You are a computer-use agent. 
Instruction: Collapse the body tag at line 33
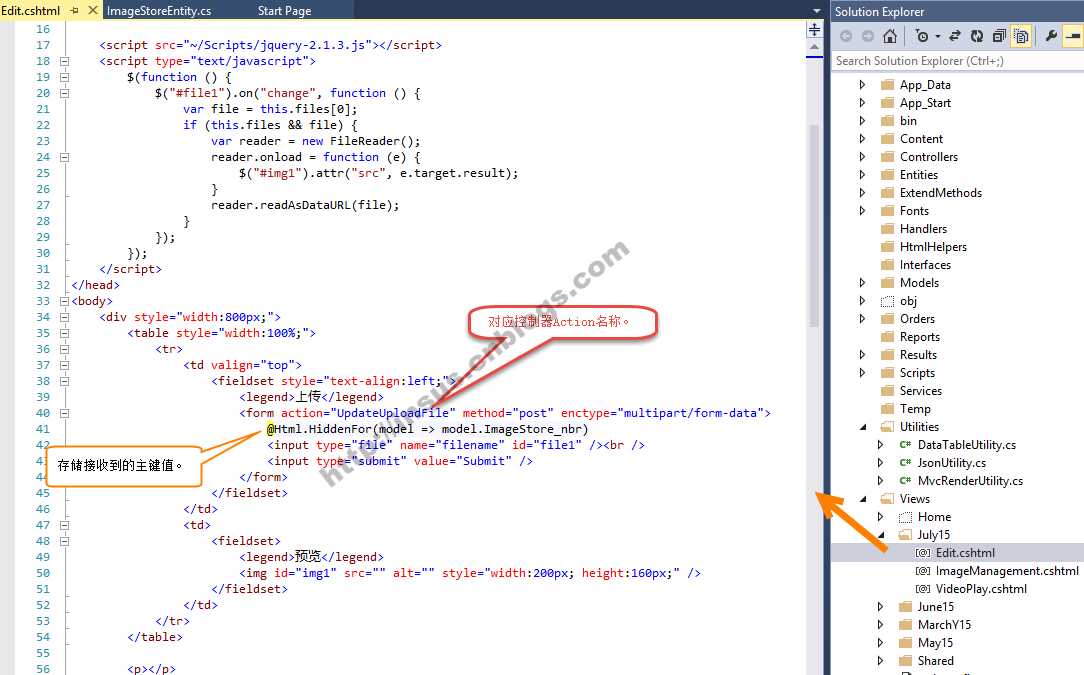(64, 301)
